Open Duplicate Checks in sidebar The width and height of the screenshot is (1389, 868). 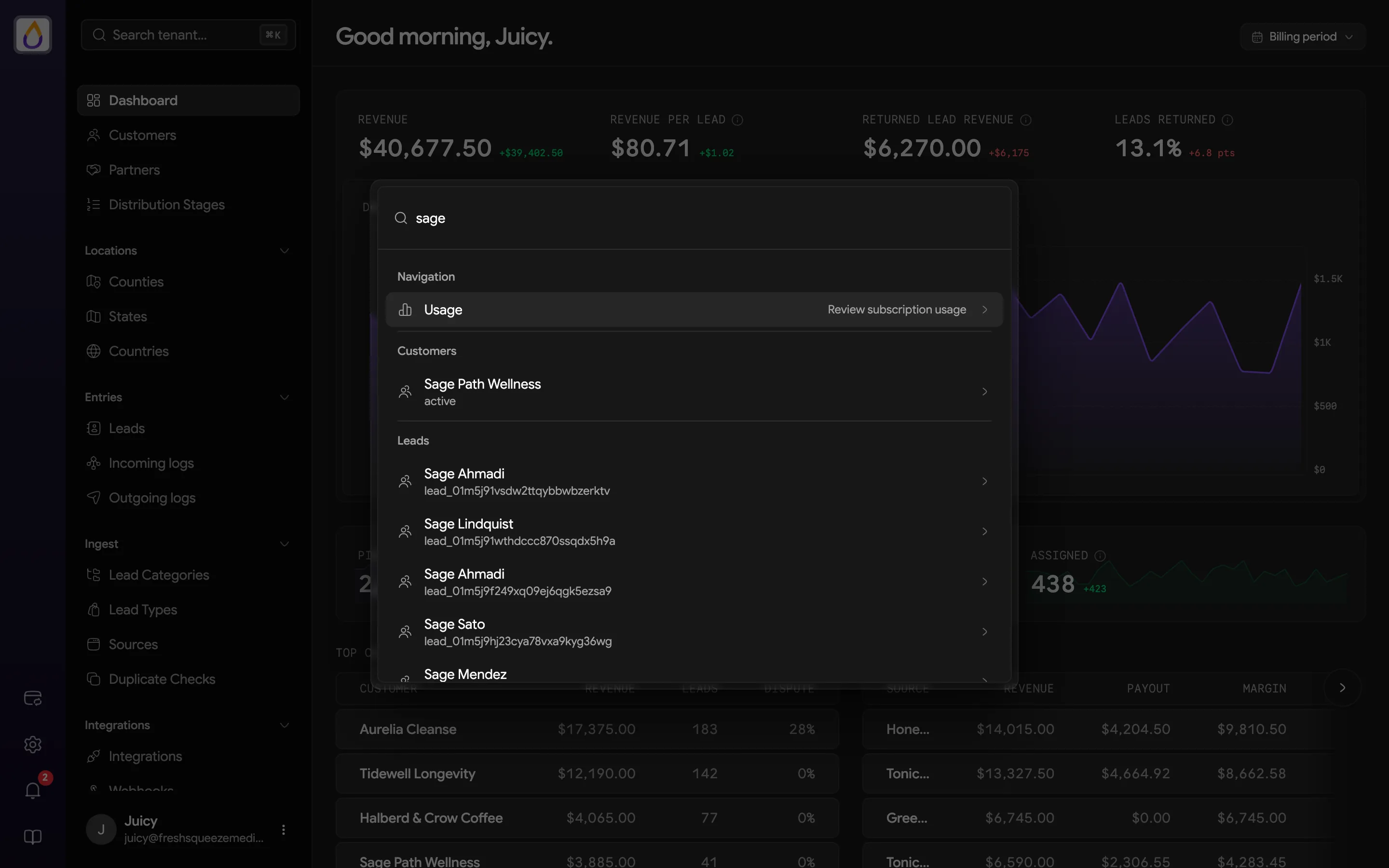(x=188, y=680)
